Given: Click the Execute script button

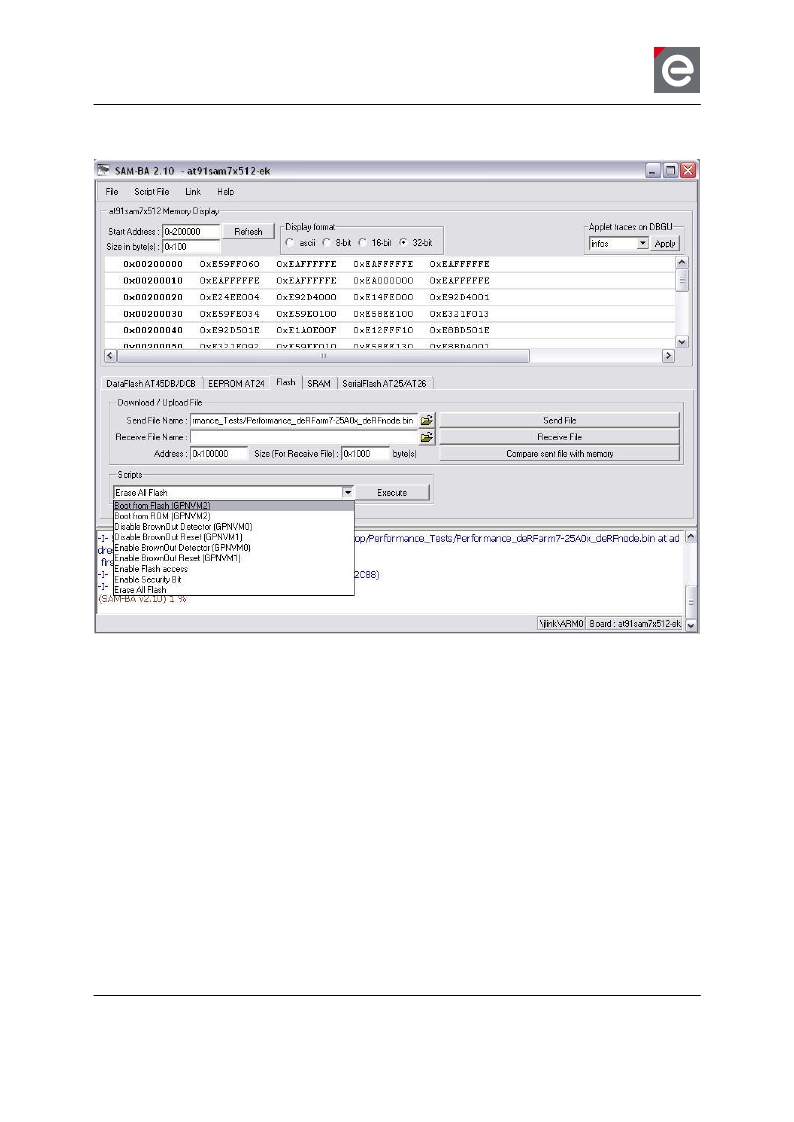Looking at the screenshot, I should [392, 493].
